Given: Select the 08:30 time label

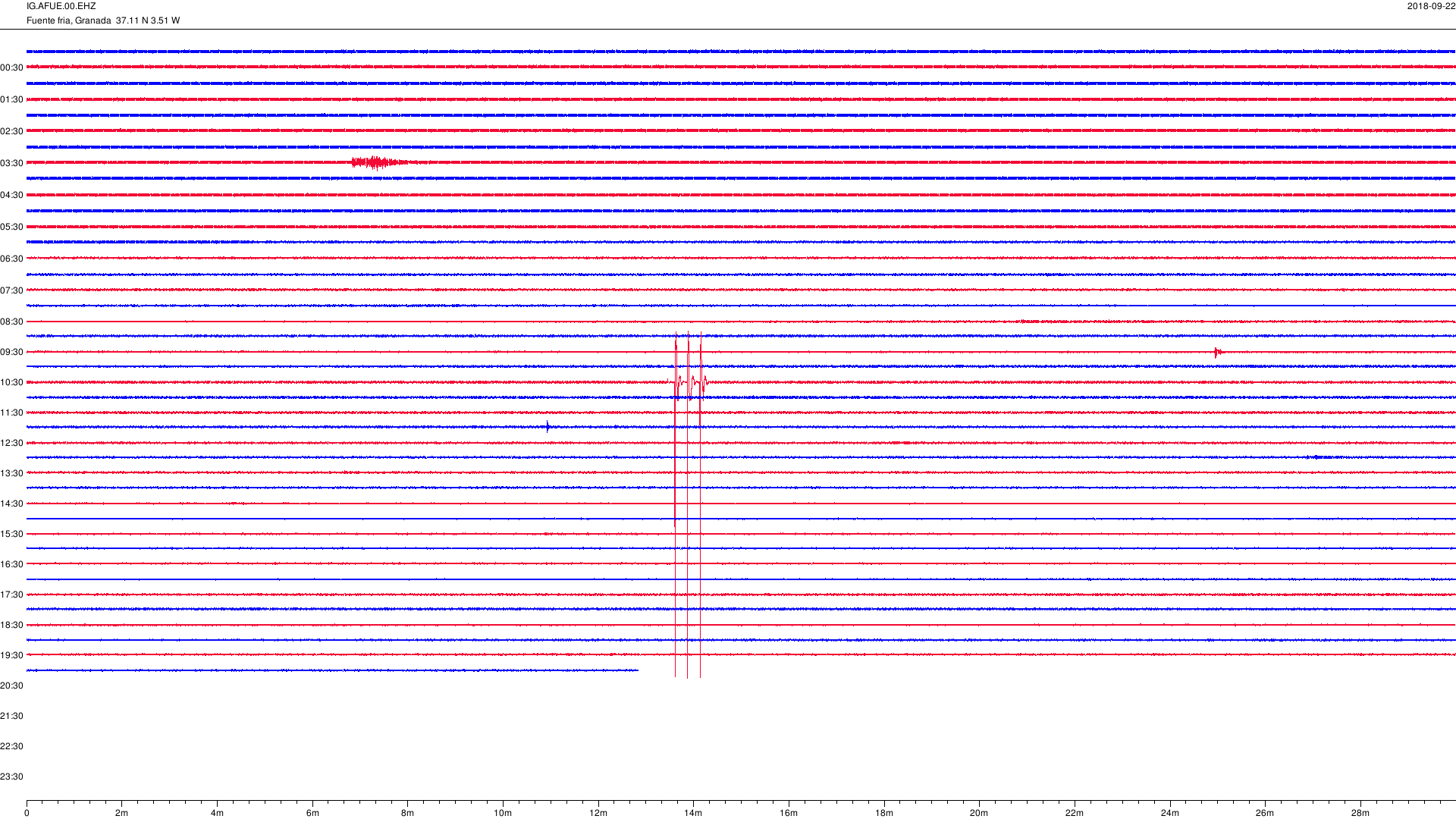Looking at the screenshot, I should click(11, 322).
